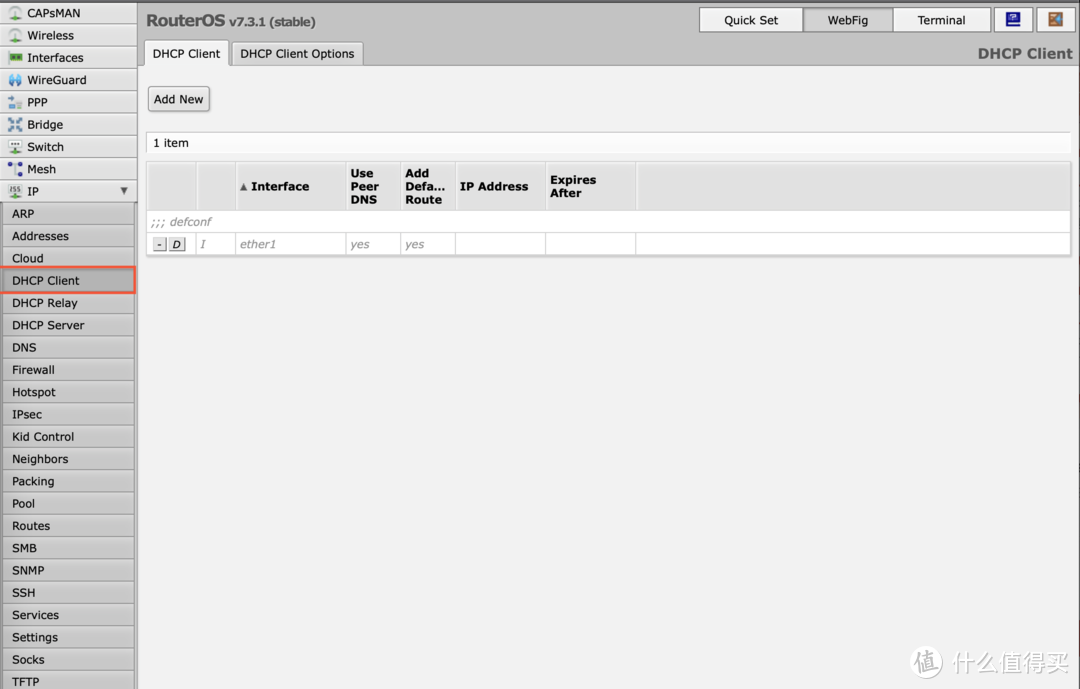Open the Routes submenu item

pos(68,526)
